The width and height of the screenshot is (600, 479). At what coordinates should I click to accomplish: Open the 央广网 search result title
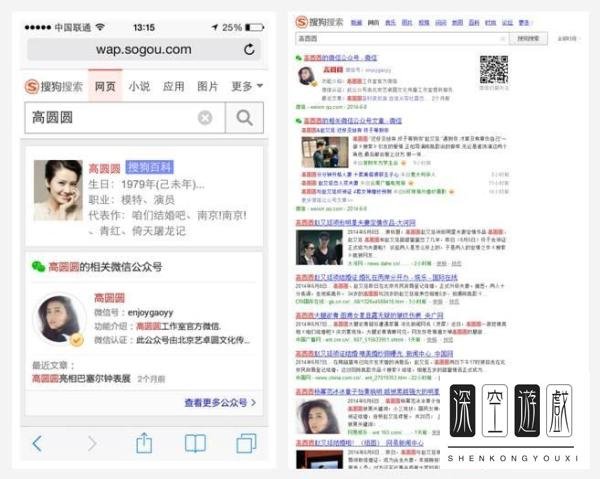pos(370,316)
